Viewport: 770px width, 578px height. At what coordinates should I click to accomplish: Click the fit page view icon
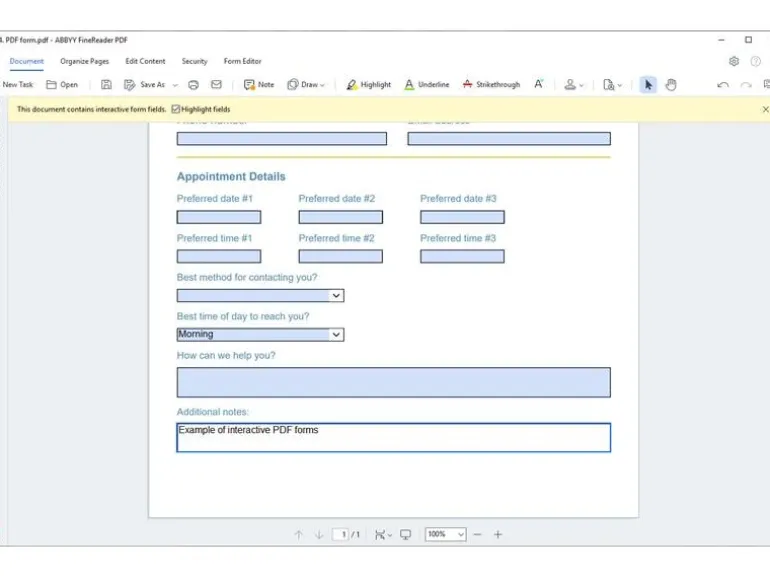380,534
